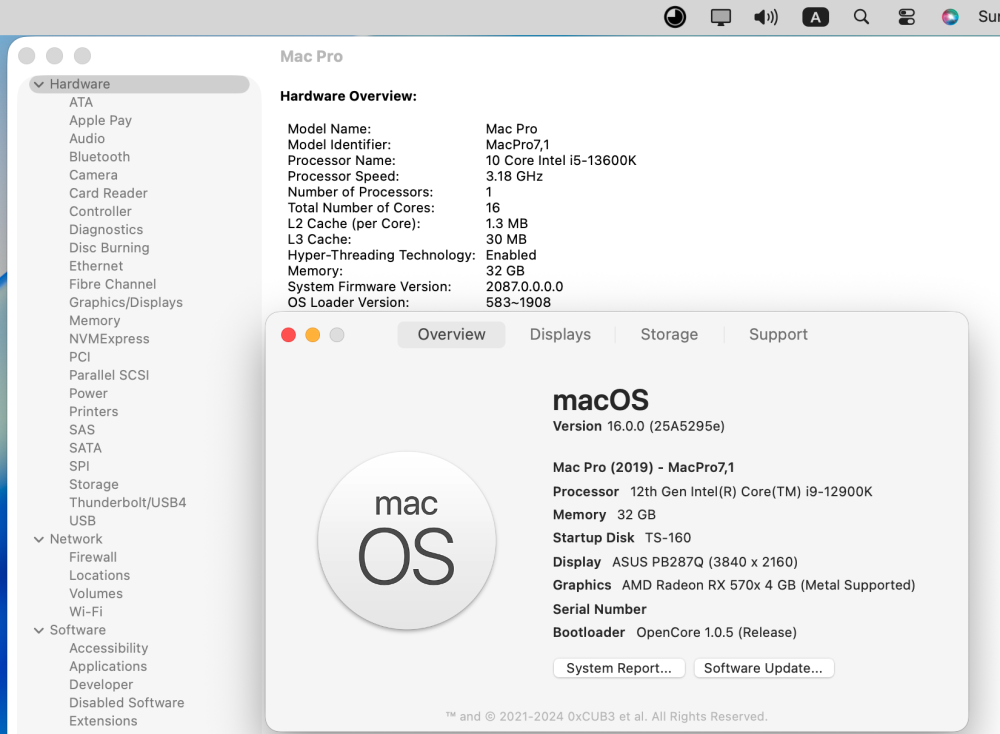Screen dimensions: 1000x734
Task: Select Printers in the sidebar
Action: tap(93, 411)
